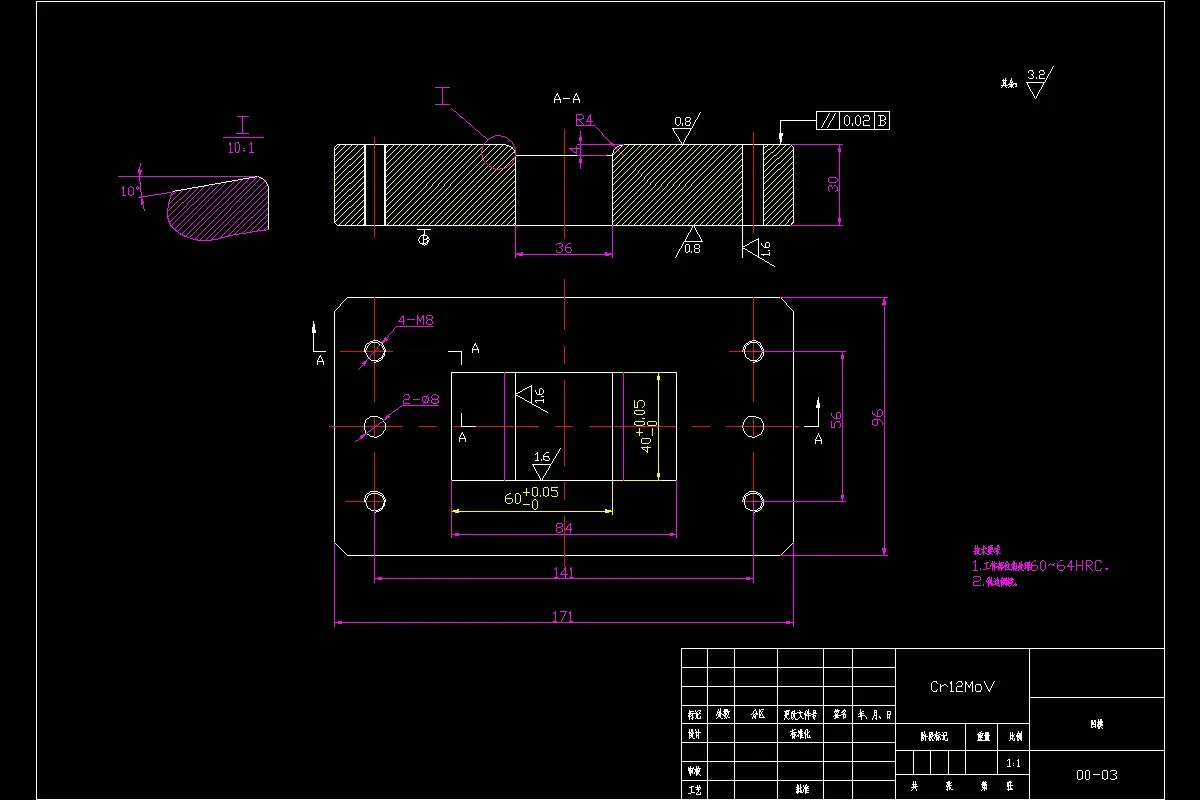Click the 10:1 detail scale text
The width and height of the screenshot is (1200, 800).
(241, 148)
